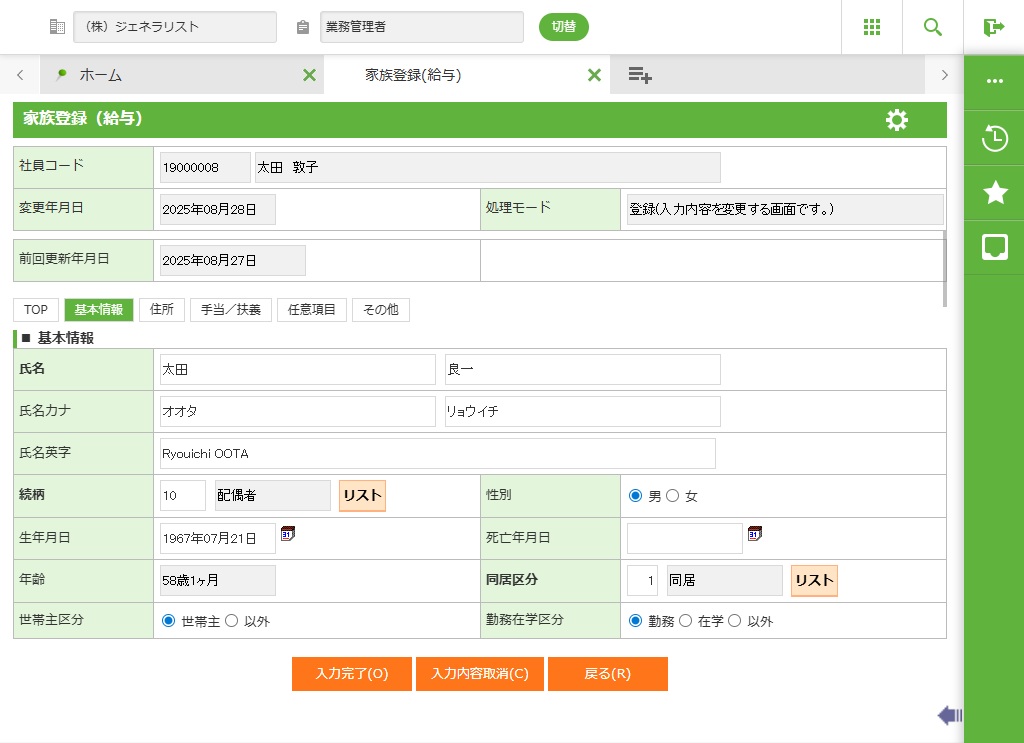Open the リスト lookup for 続柄
Image resolution: width=1024 pixels, height=743 pixels.
362,496
